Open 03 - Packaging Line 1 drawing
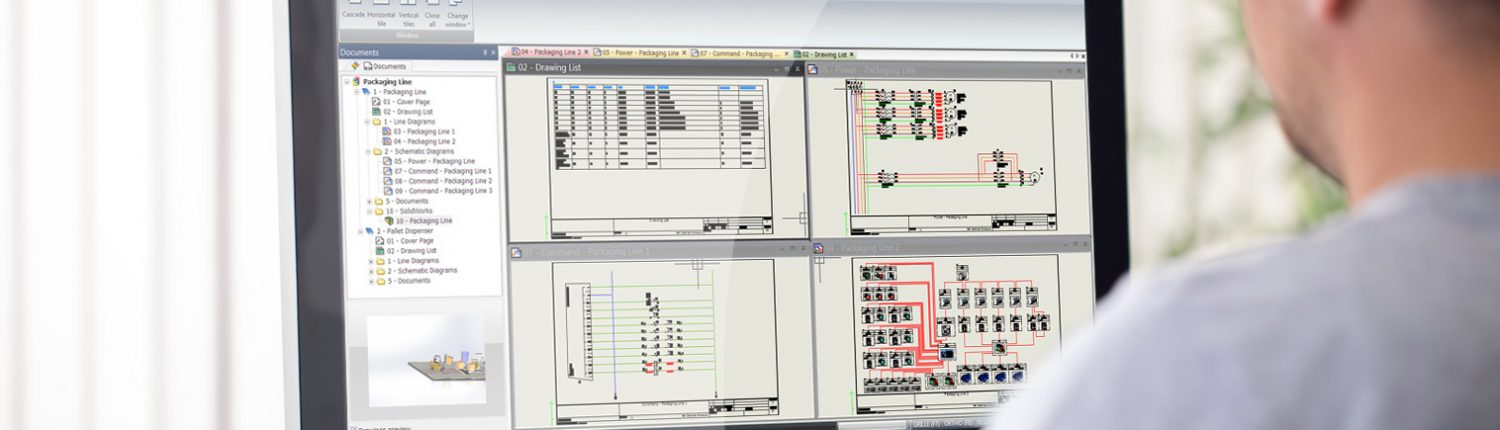 point(418,131)
